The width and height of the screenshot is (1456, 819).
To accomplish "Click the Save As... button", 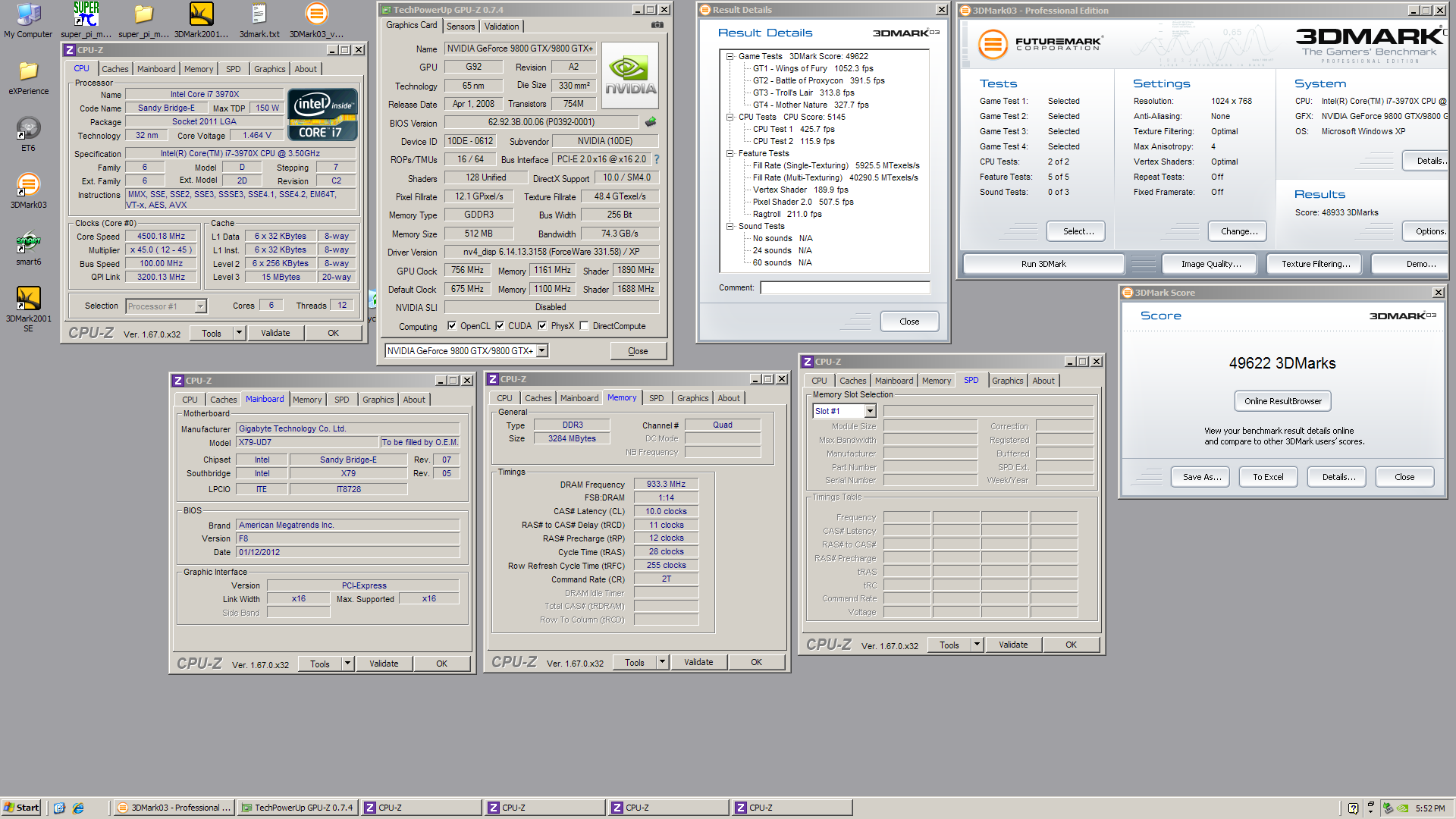I will [1202, 477].
